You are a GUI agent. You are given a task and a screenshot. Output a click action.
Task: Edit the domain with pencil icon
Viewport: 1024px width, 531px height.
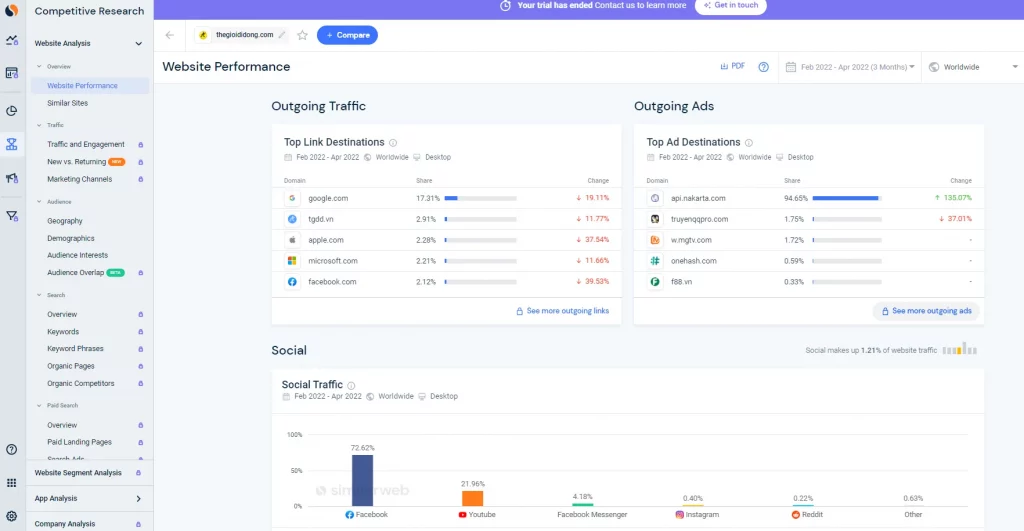point(281,35)
